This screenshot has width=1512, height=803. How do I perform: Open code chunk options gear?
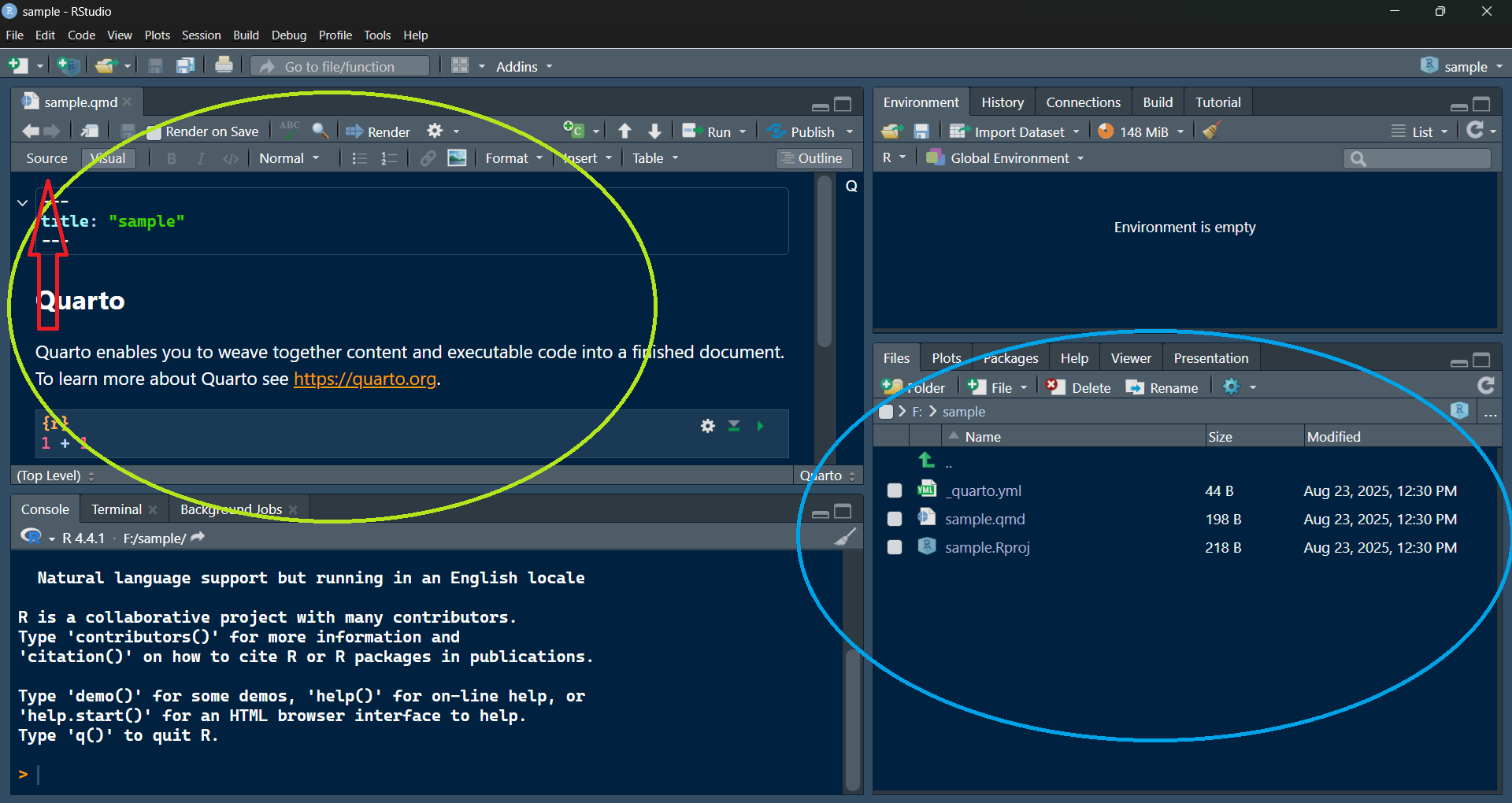(708, 426)
